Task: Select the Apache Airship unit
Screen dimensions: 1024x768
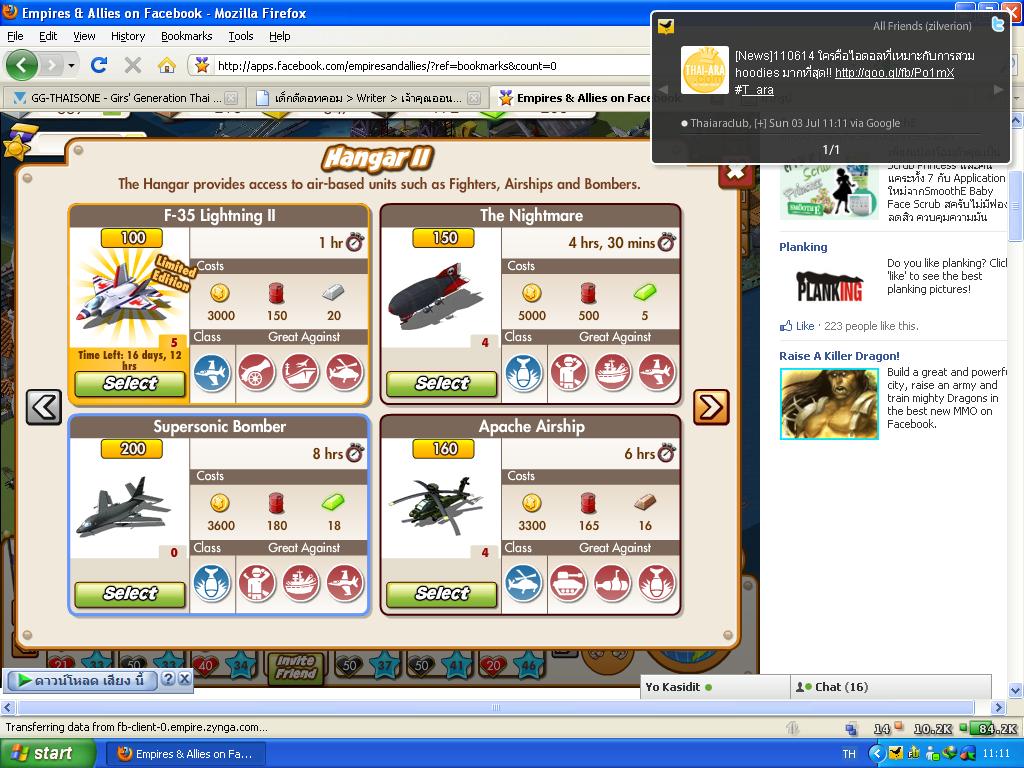Action: point(441,594)
